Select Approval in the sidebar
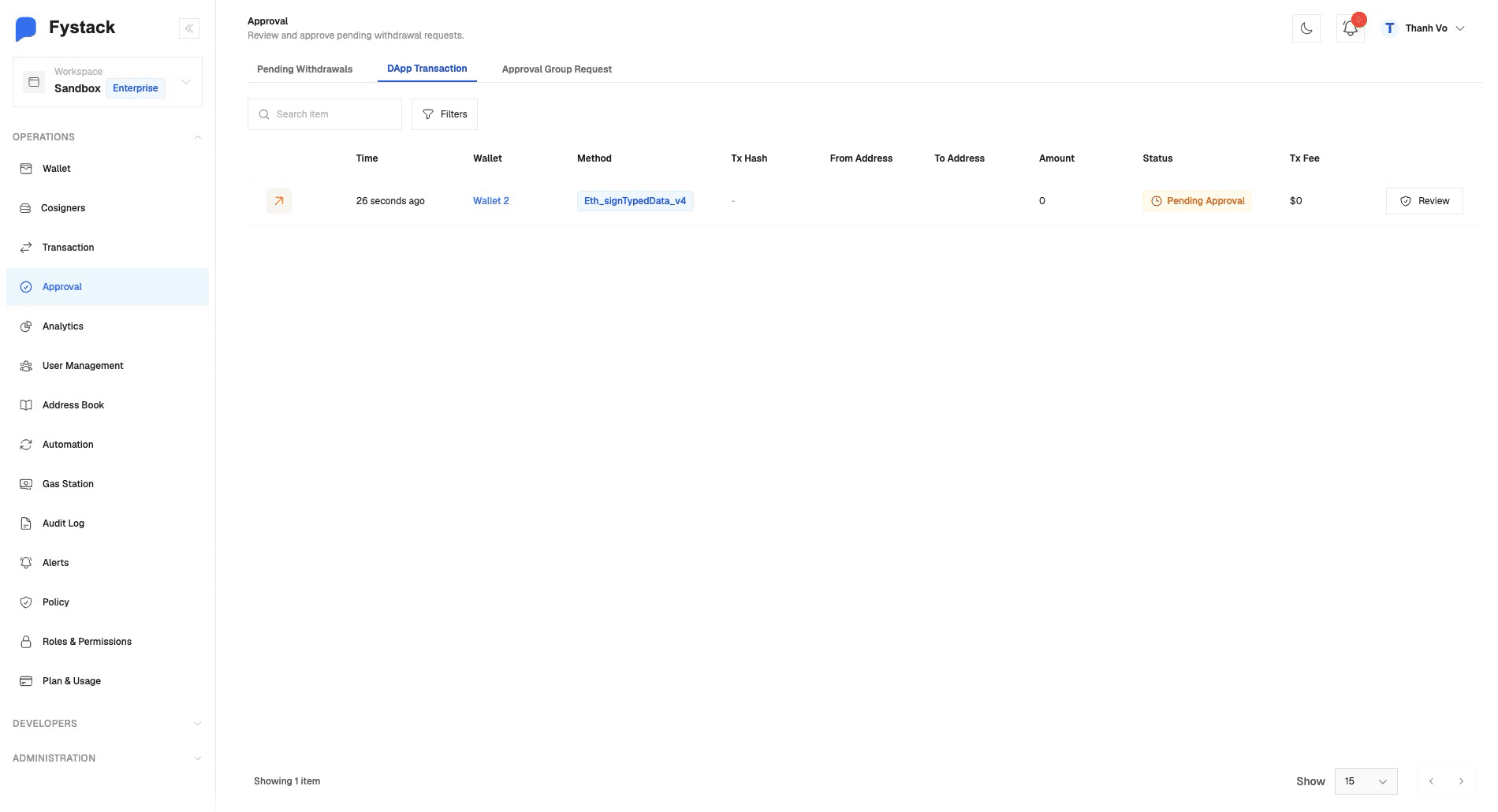Screen dimensions: 1498x812 [107, 287]
